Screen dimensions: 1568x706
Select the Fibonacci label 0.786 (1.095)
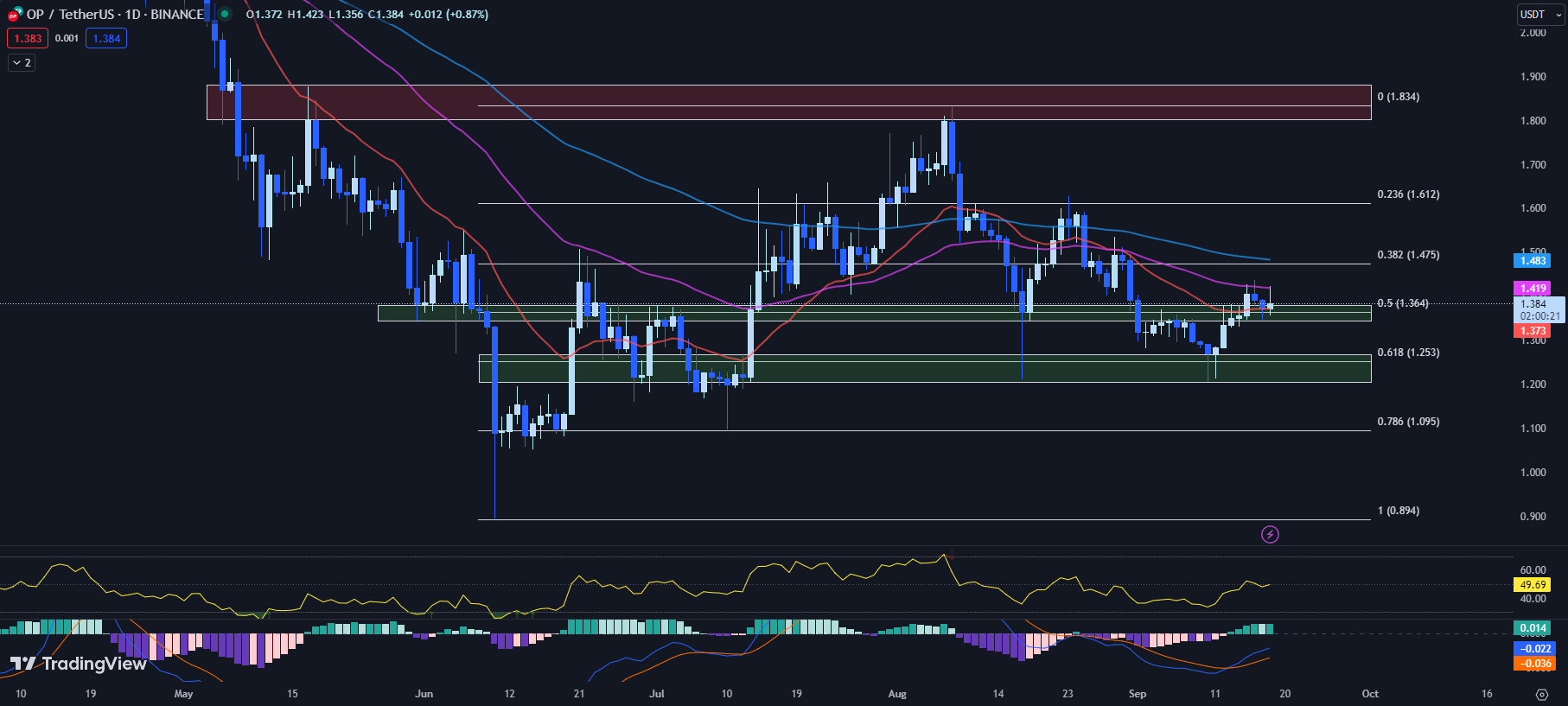[x=1408, y=422]
